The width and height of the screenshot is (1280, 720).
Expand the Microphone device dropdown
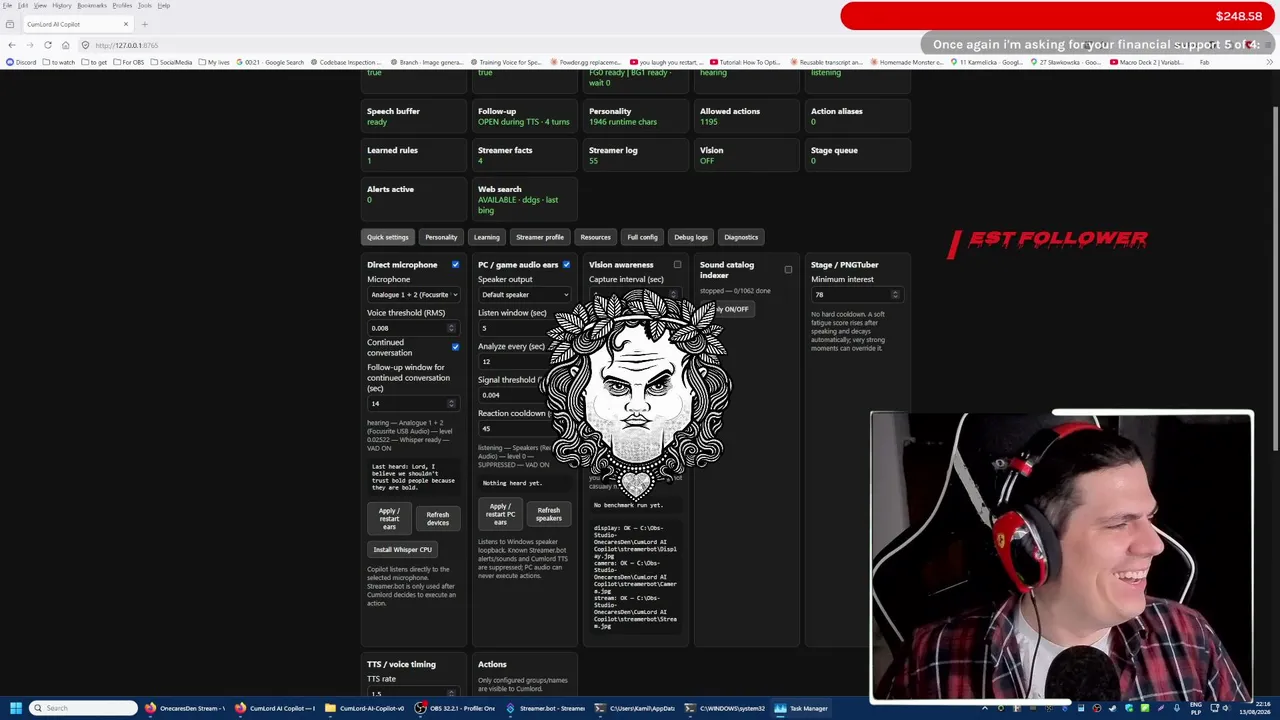pyautogui.click(x=413, y=295)
